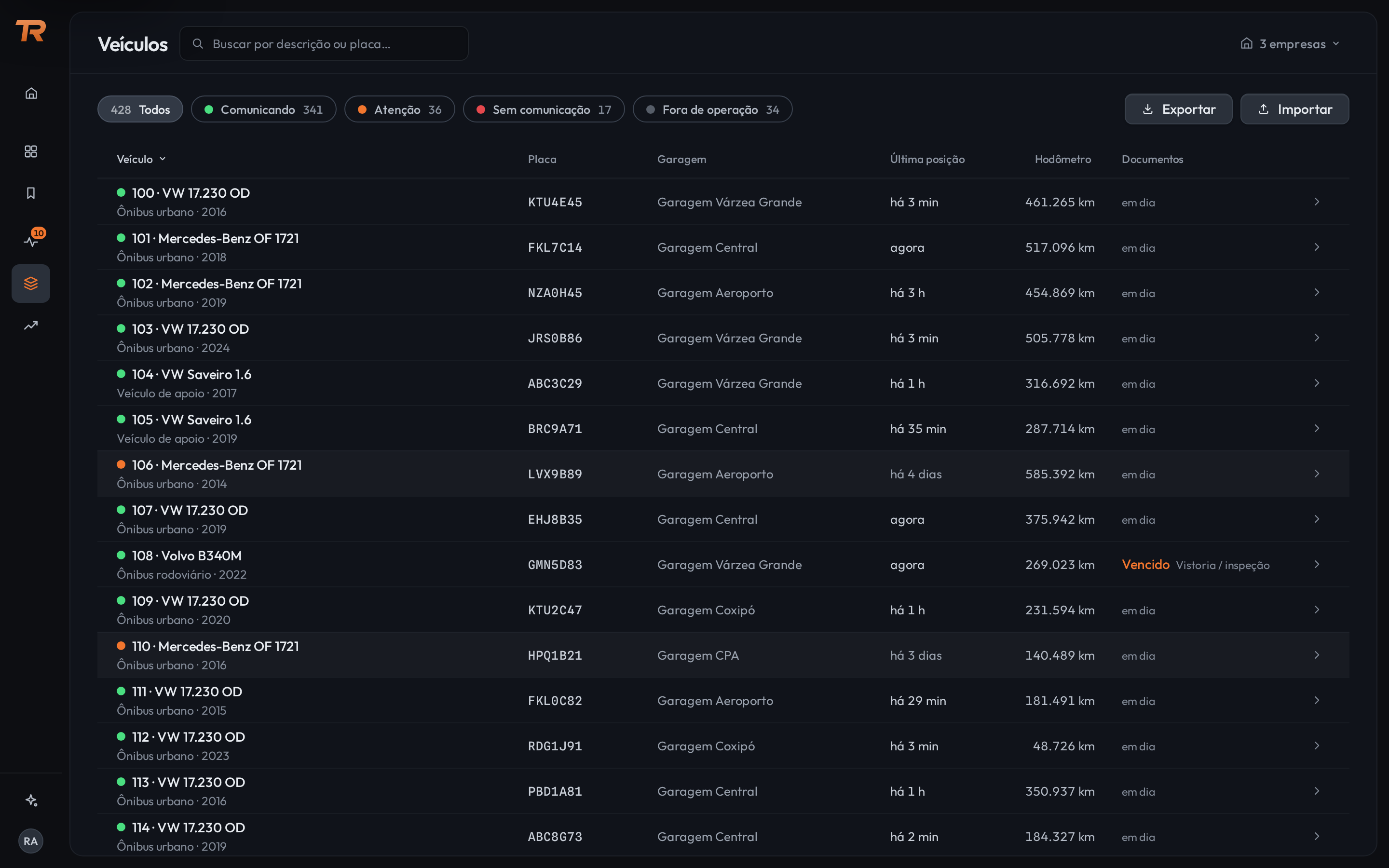Open vehicle "106 · Mercedes-Benz OF 1721"
The image size is (1389, 868).
pyautogui.click(x=217, y=465)
